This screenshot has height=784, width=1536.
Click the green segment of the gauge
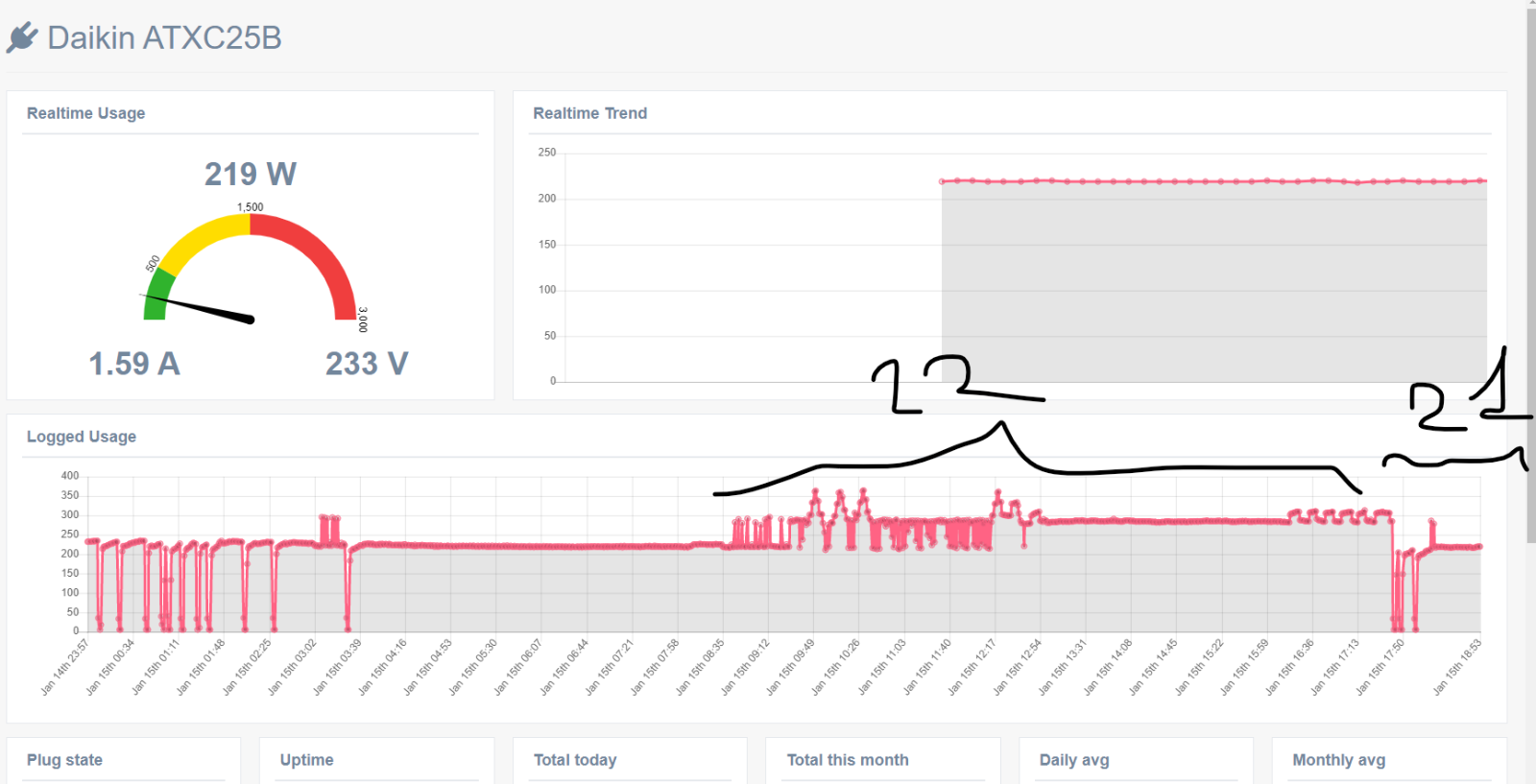pos(157,294)
